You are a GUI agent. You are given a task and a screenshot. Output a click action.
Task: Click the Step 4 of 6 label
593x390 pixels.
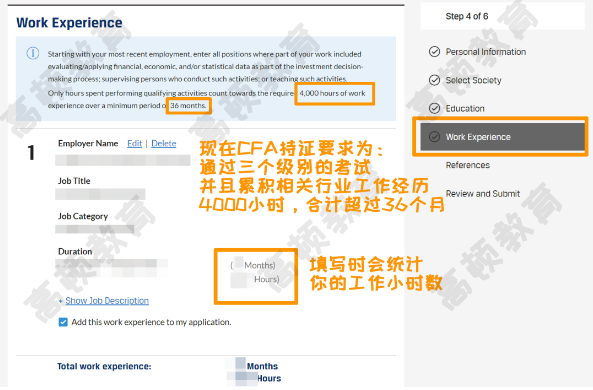(467, 16)
